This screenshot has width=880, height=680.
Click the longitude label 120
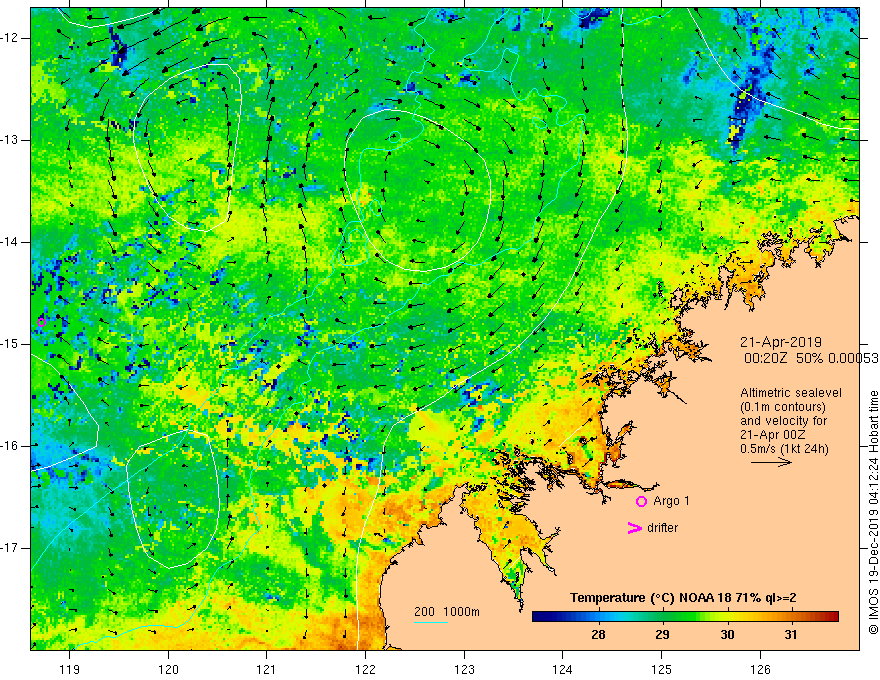168,669
